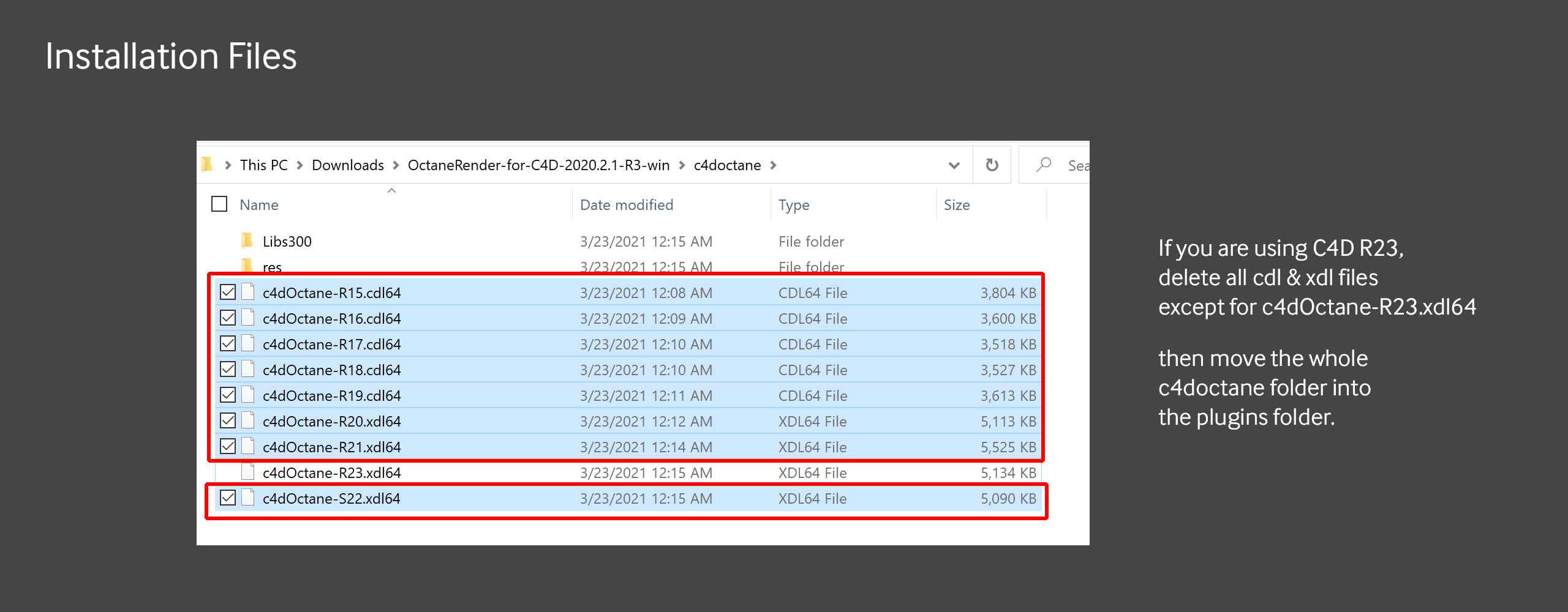
Task: Click the file icon of c4dOctane-R20.xdl64
Action: coord(248,420)
